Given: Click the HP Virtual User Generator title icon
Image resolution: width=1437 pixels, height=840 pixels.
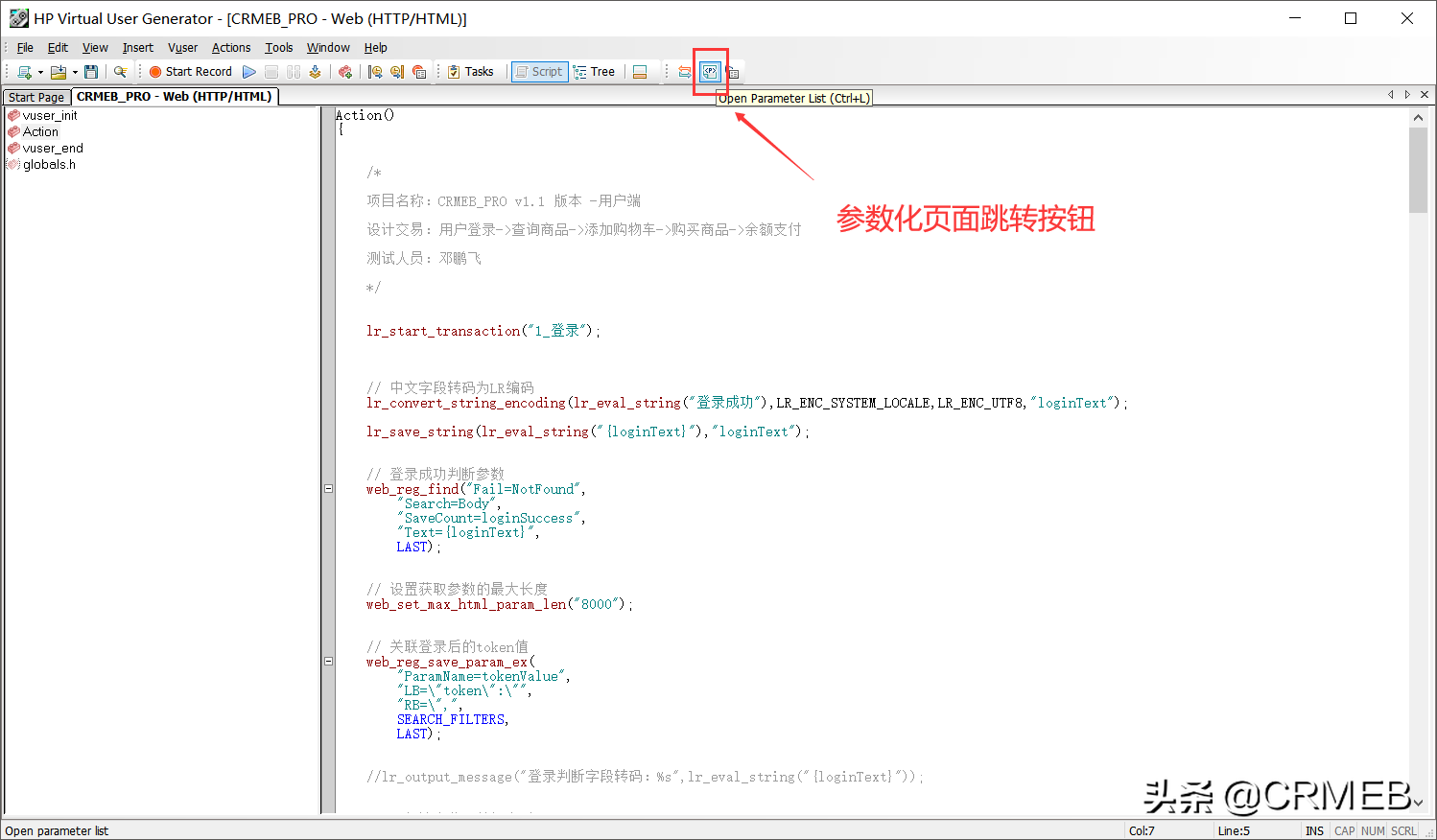Looking at the screenshot, I should click(18, 18).
